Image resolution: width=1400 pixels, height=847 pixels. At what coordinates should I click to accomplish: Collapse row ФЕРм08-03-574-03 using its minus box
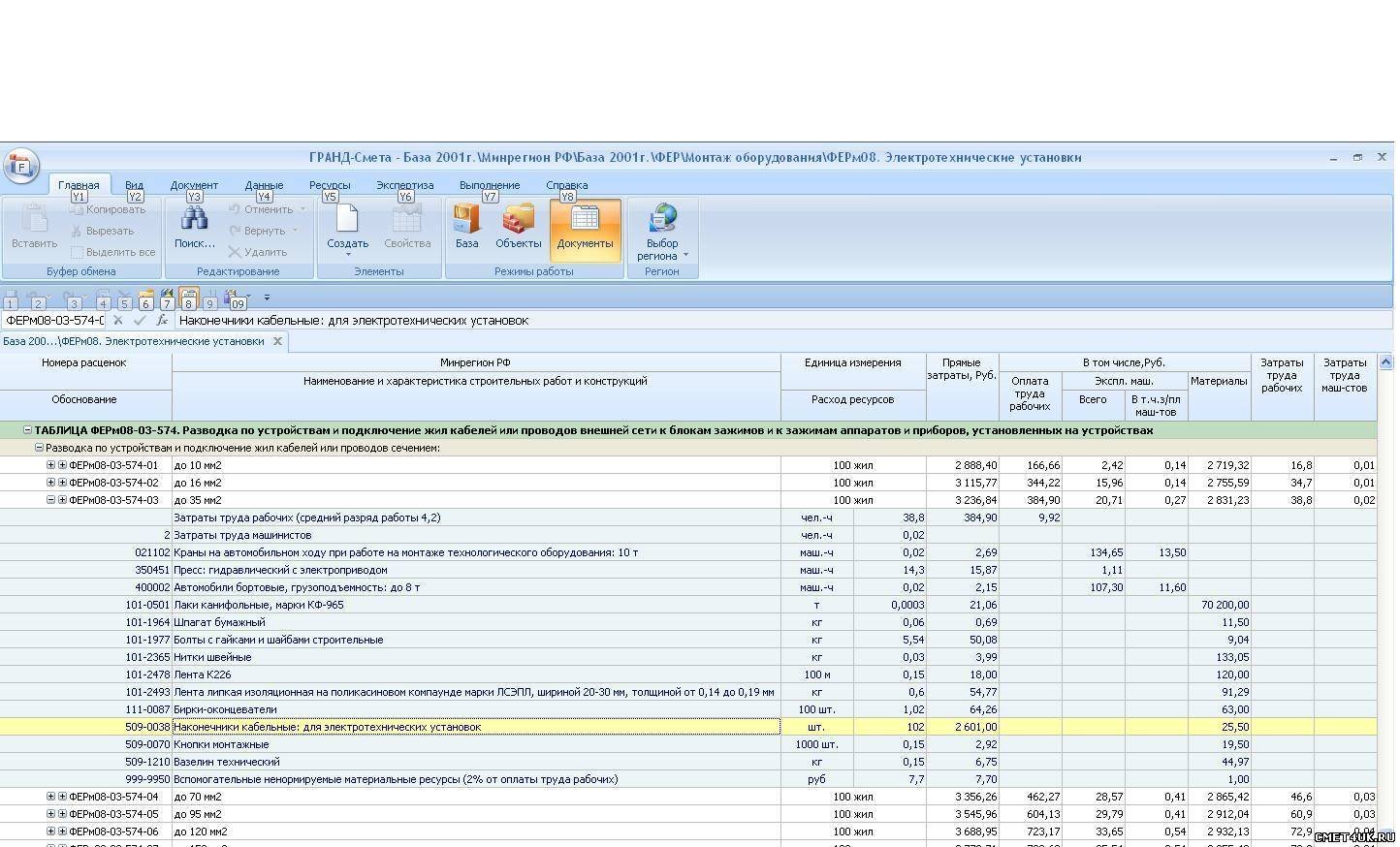(x=50, y=500)
